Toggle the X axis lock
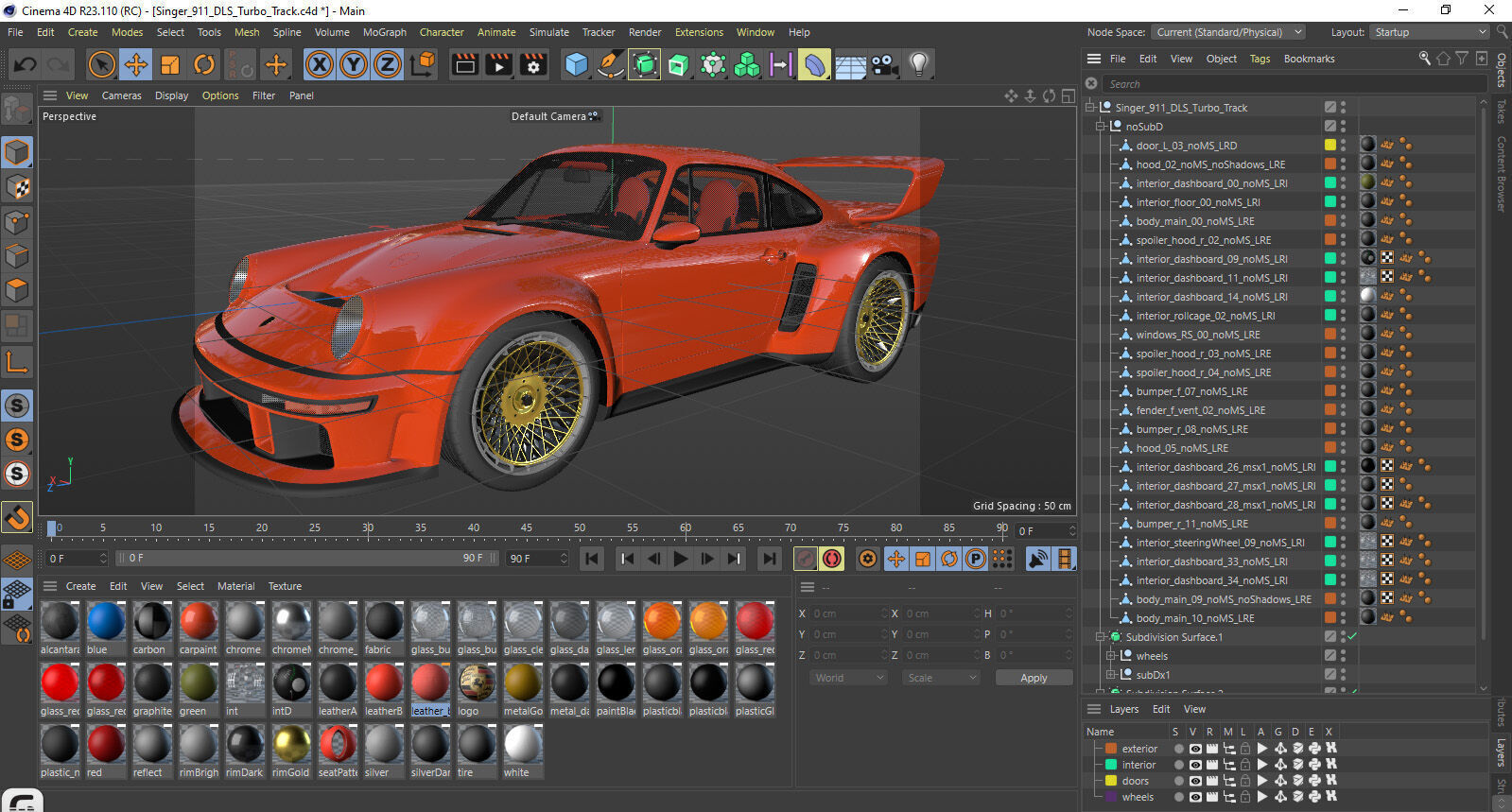The image size is (1512, 812). tap(320, 64)
